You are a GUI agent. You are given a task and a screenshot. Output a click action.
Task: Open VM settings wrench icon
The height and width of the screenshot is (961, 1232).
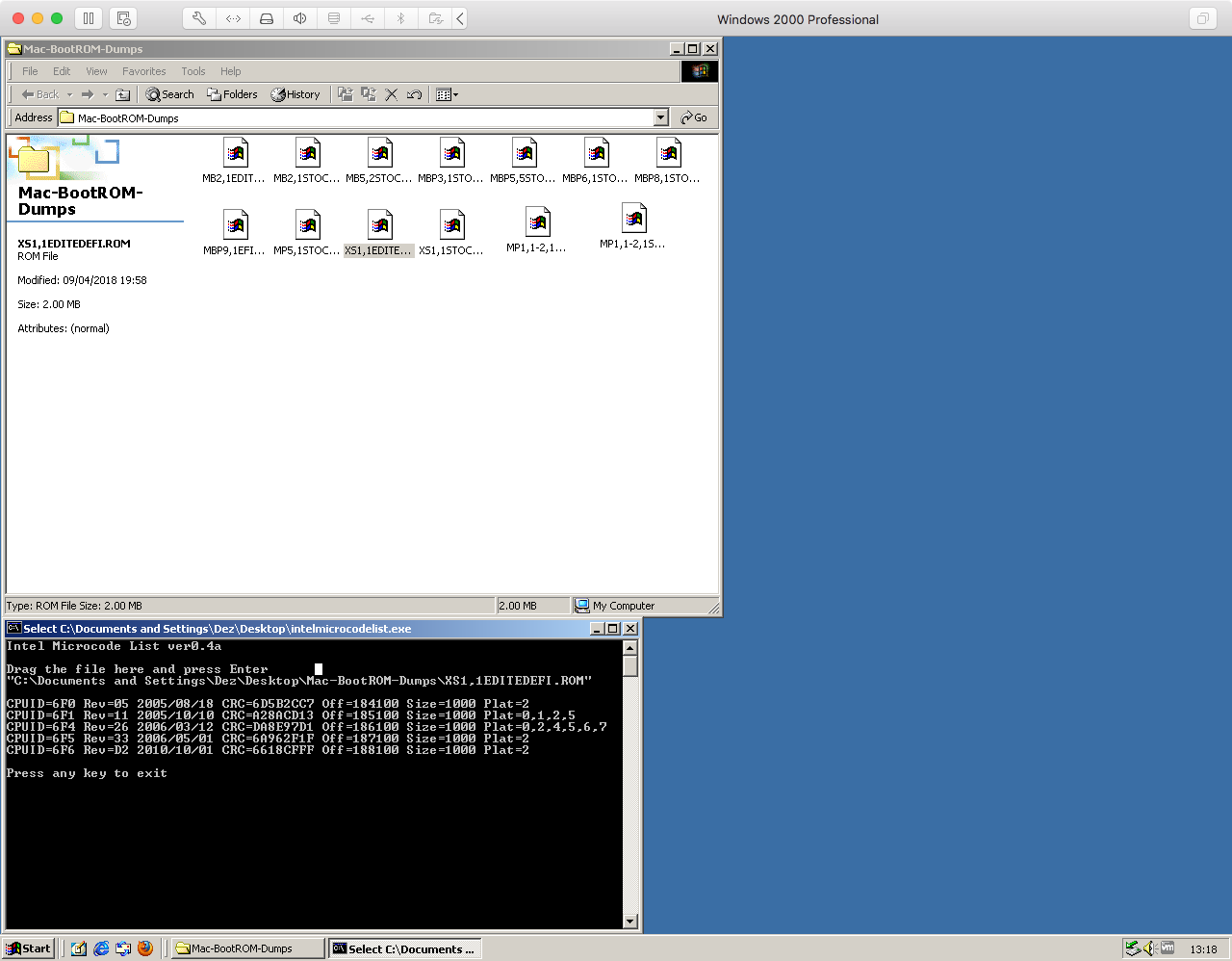(x=199, y=18)
